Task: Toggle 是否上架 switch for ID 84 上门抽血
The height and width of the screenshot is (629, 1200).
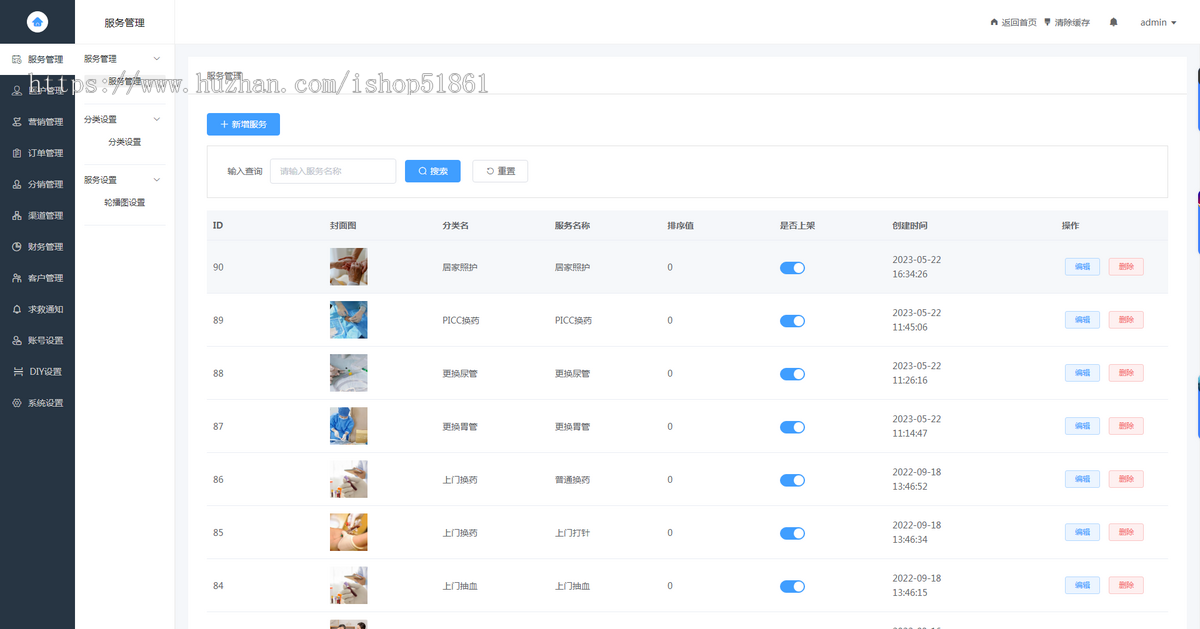Action: click(x=792, y=586)
